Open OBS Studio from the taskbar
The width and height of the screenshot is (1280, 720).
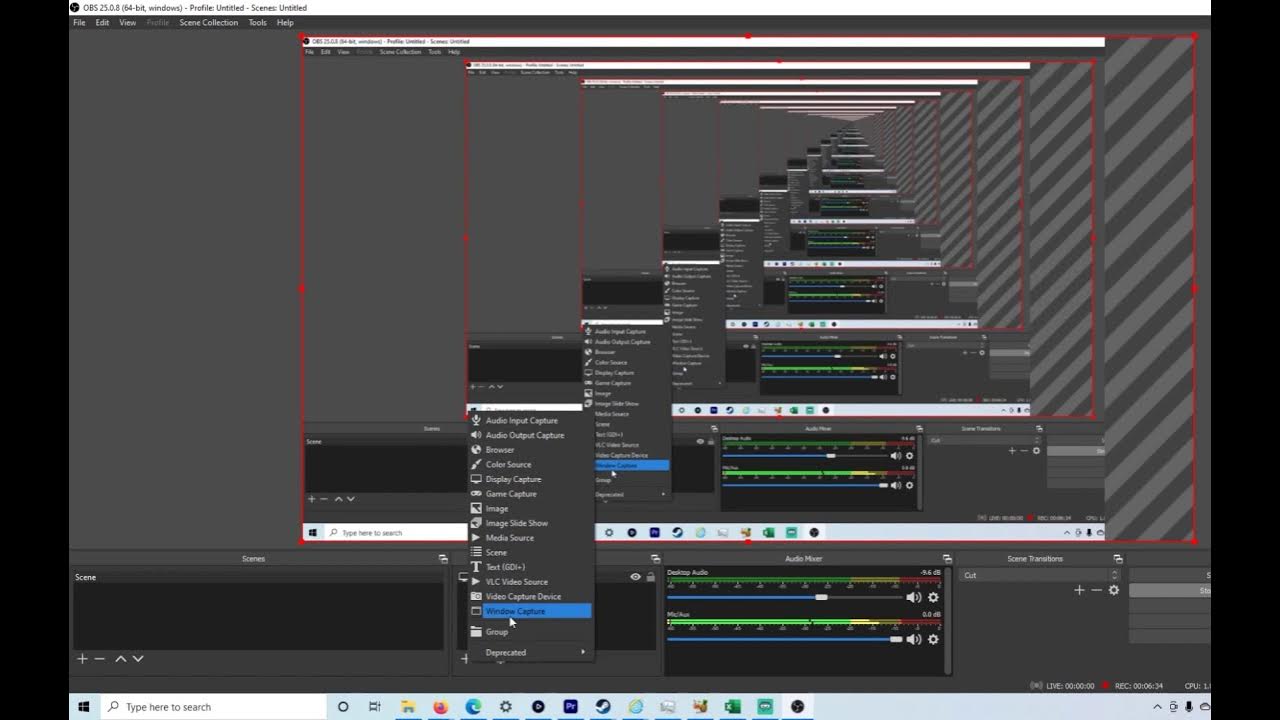797,706
